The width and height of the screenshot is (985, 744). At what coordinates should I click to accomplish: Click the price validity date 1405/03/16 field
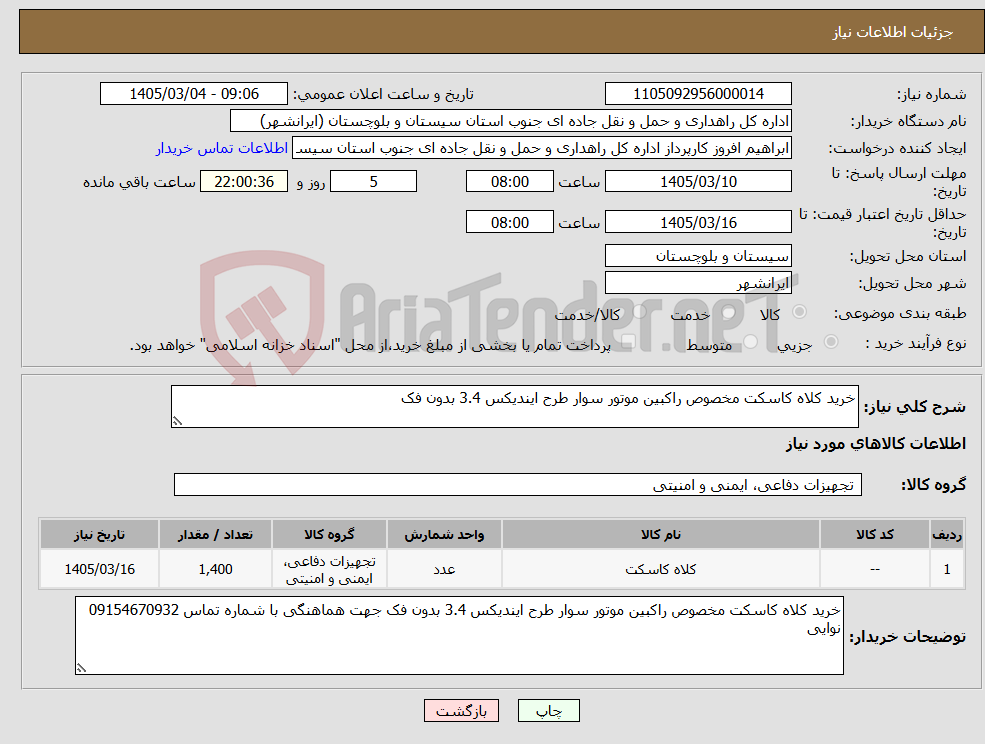pyautogui.click(x=698, y=222)
